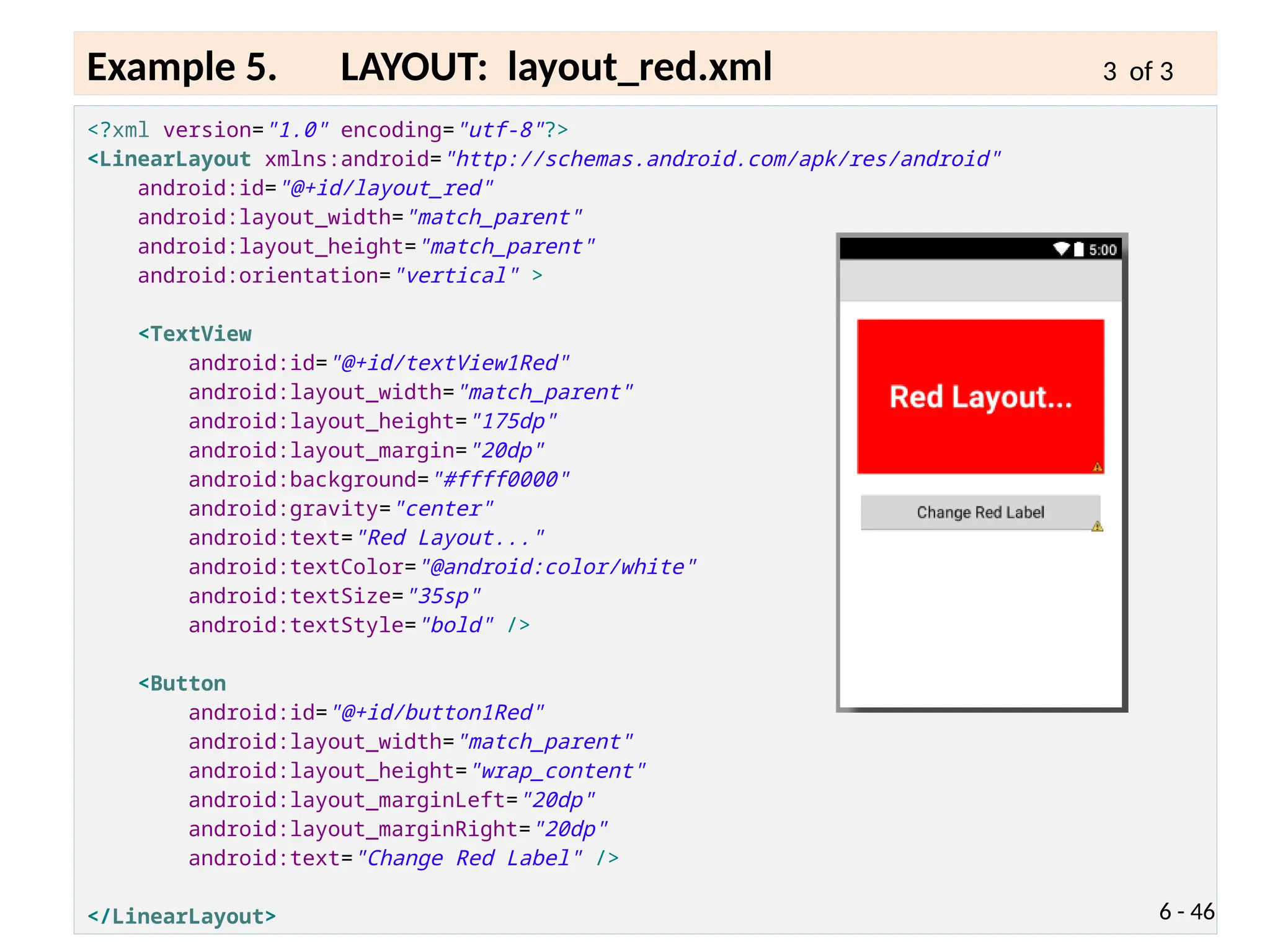Click the '@+id/textView1Red' value
1270x952 pixels.
point(451,363)
